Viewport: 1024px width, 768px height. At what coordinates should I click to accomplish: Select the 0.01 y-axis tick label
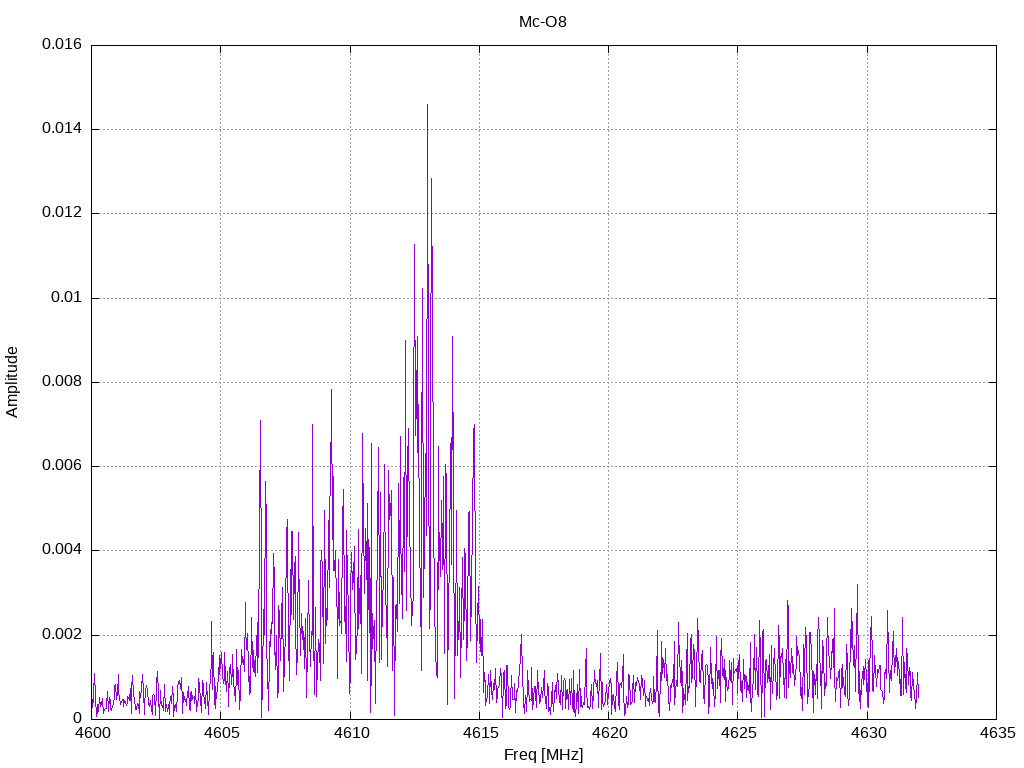(67, 298)
